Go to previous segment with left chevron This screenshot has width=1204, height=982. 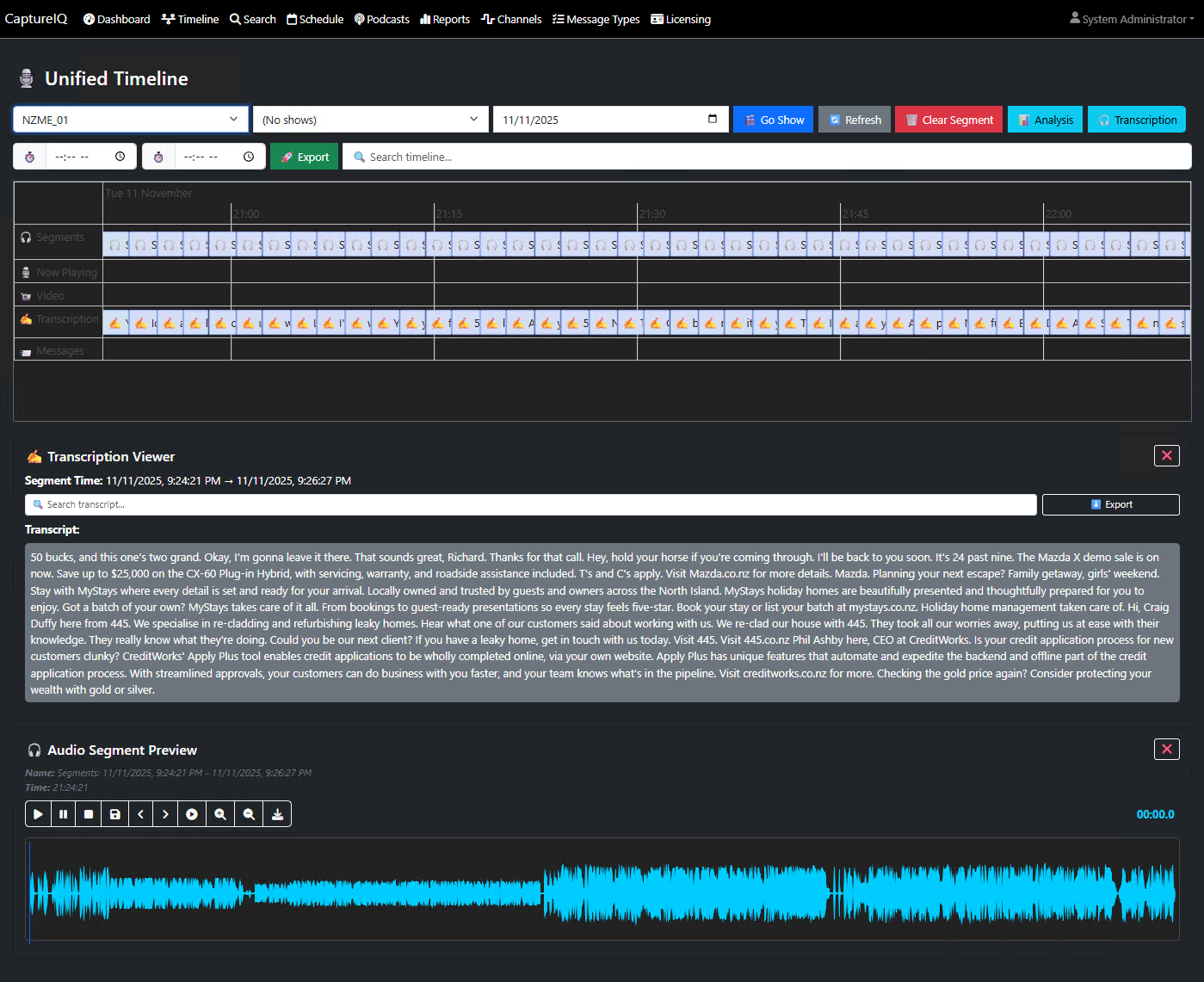[x=140, y=814]
